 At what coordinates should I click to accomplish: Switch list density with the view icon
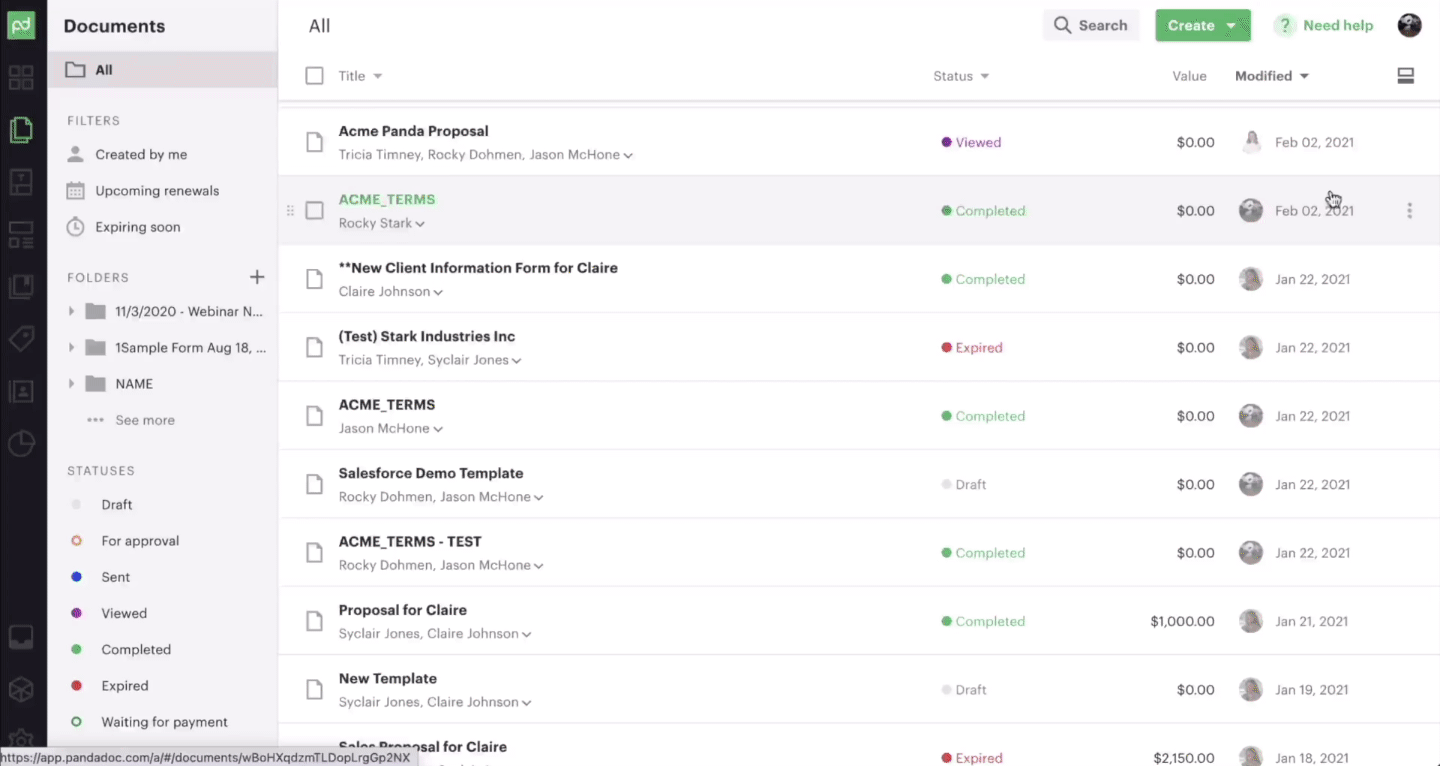click(x=1405, y=76)
